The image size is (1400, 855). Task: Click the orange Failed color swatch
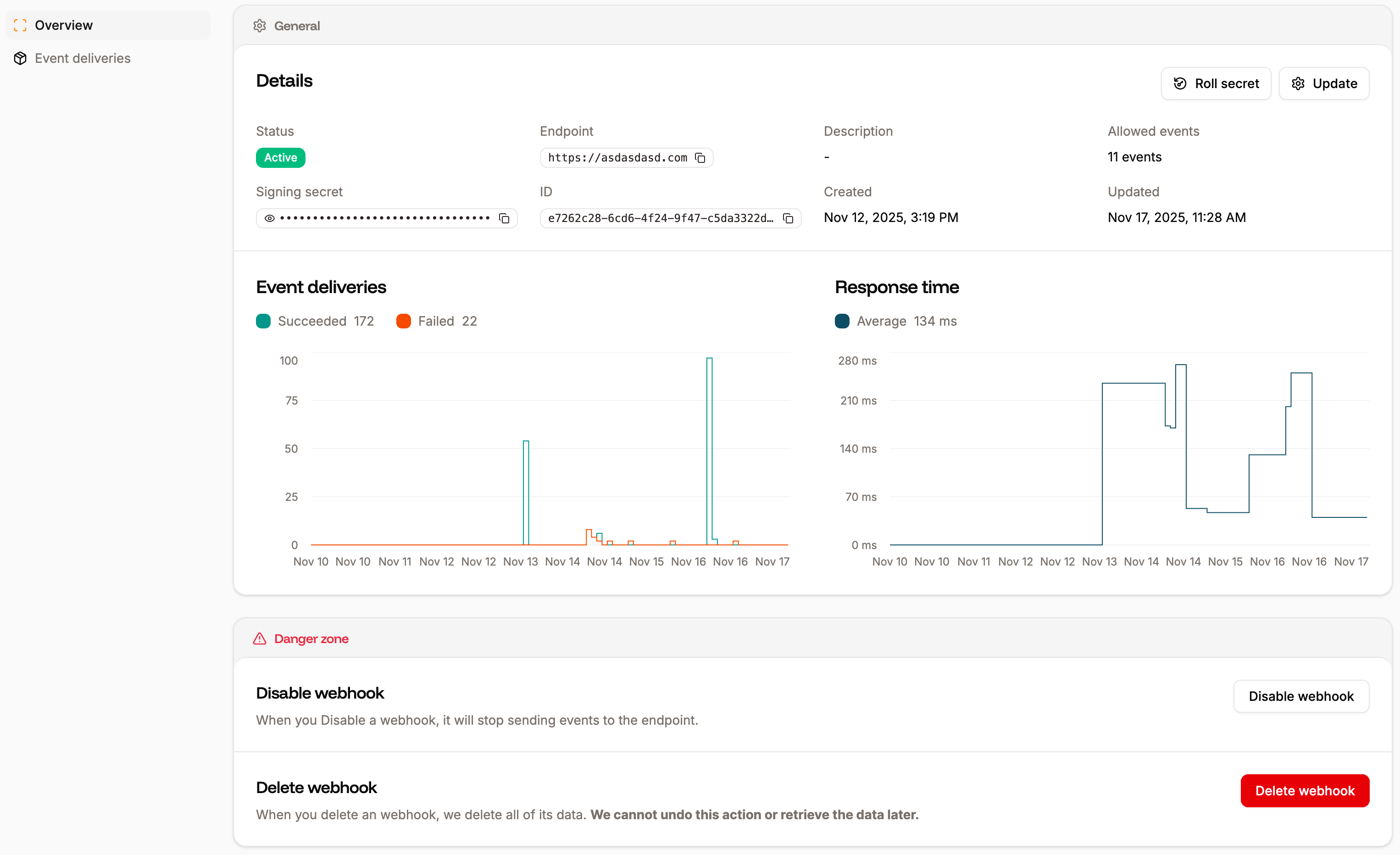403,321
